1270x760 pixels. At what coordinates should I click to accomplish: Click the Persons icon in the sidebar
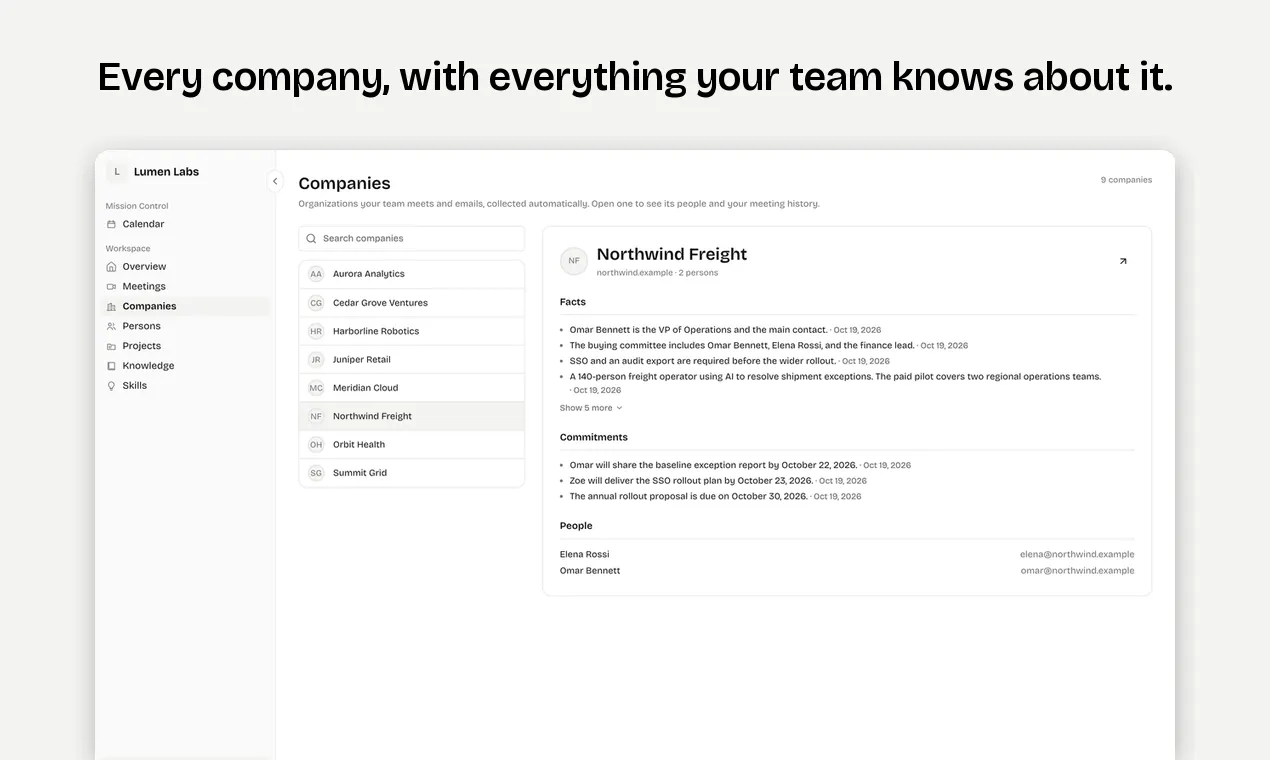[111, 326]
